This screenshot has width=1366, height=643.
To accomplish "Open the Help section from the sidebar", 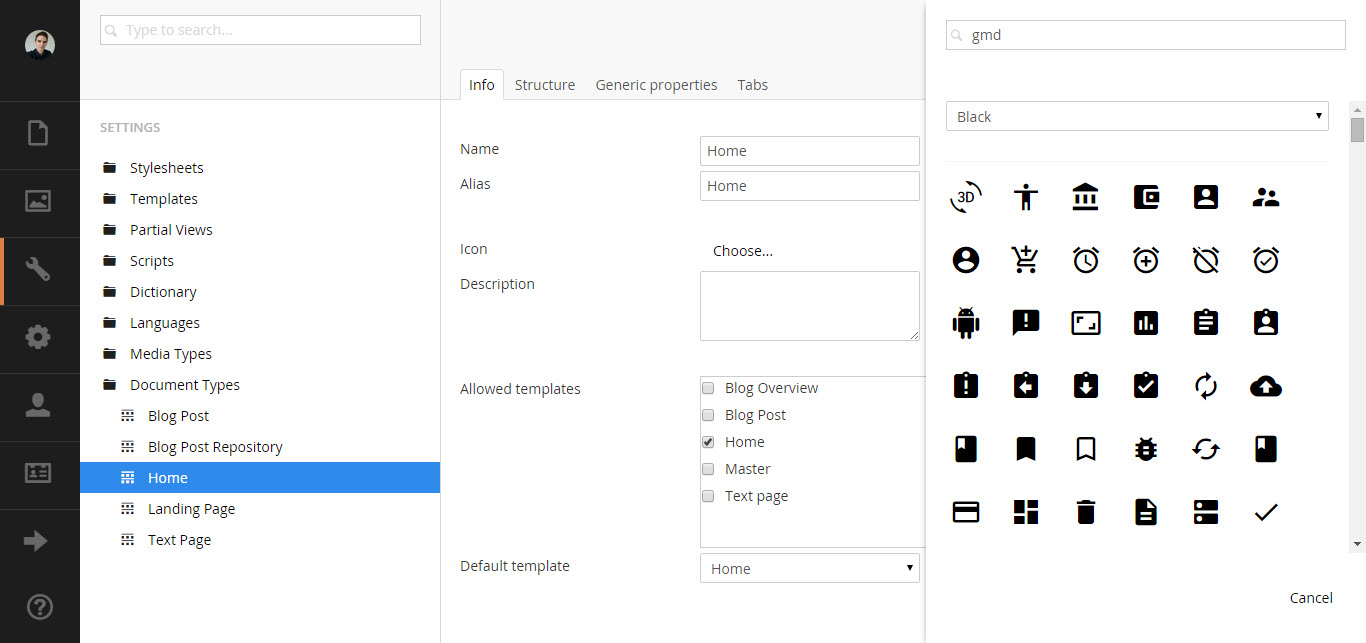I will point(40,607).
